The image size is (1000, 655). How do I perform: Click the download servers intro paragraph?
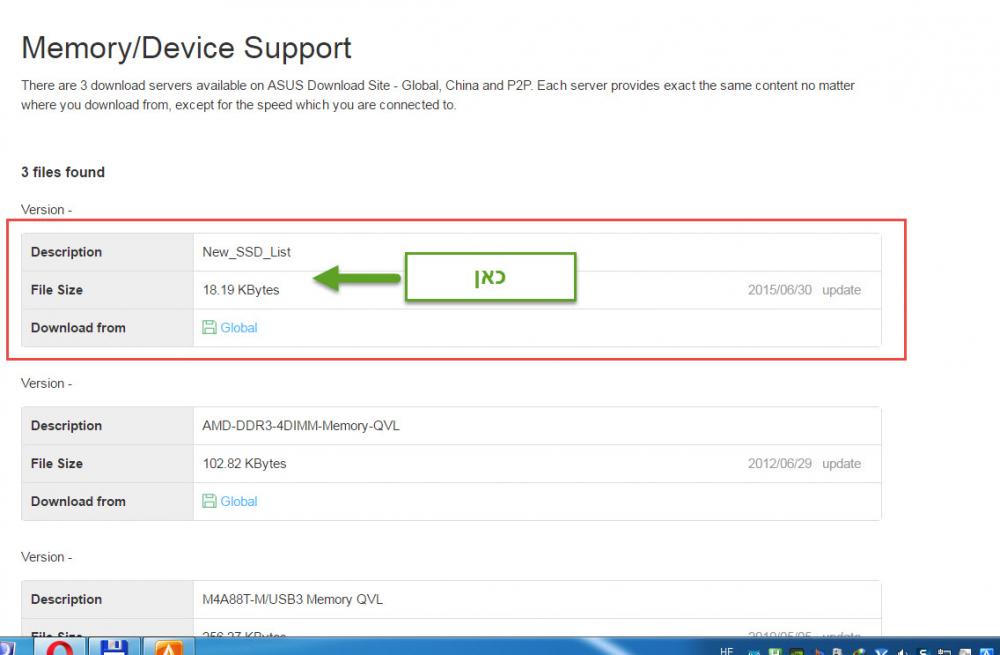tap(438, 95)
